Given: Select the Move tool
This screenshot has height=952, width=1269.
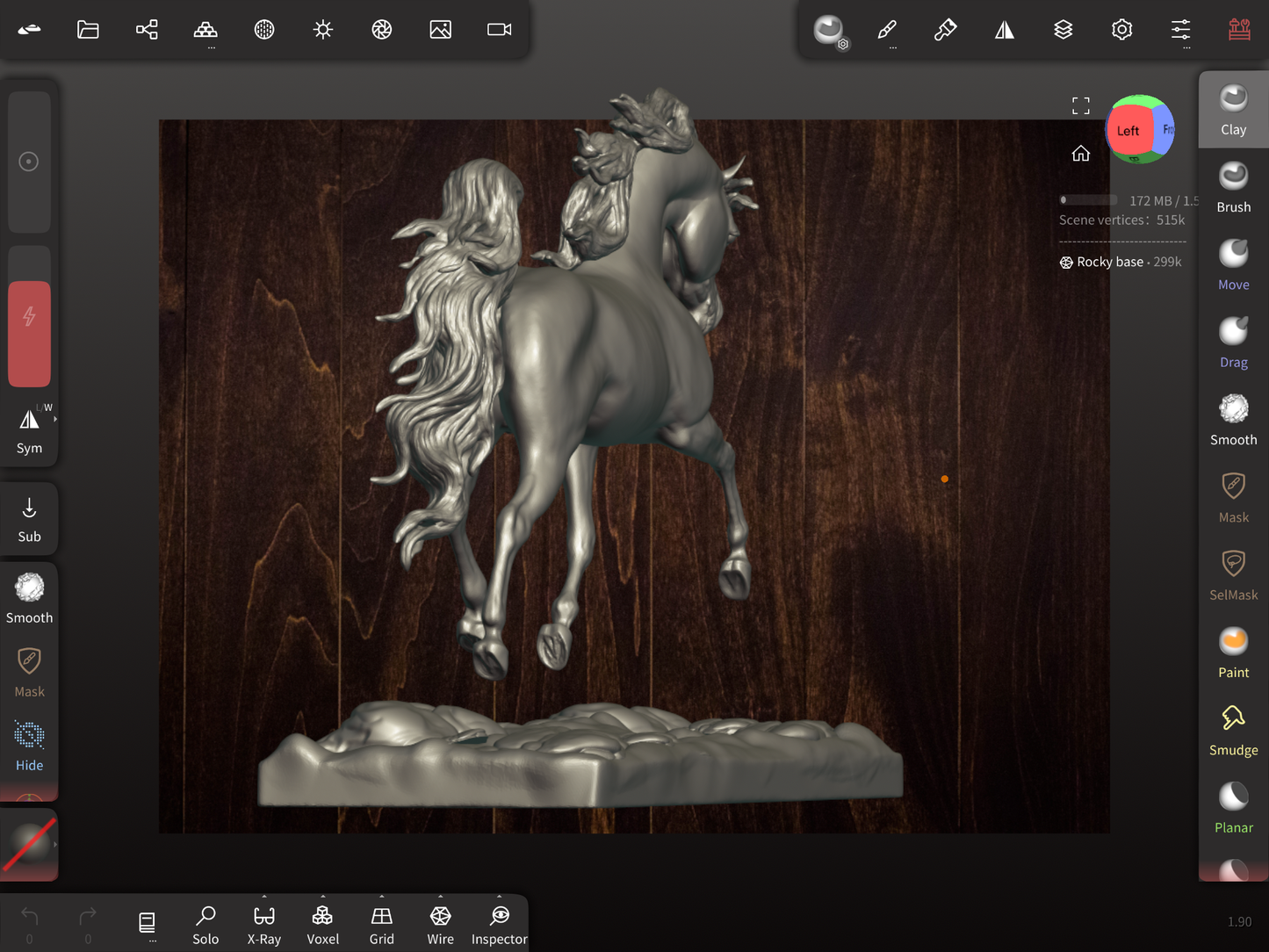Looking at the screenshot, I should pyautogui.click(x=1233, y=264).
